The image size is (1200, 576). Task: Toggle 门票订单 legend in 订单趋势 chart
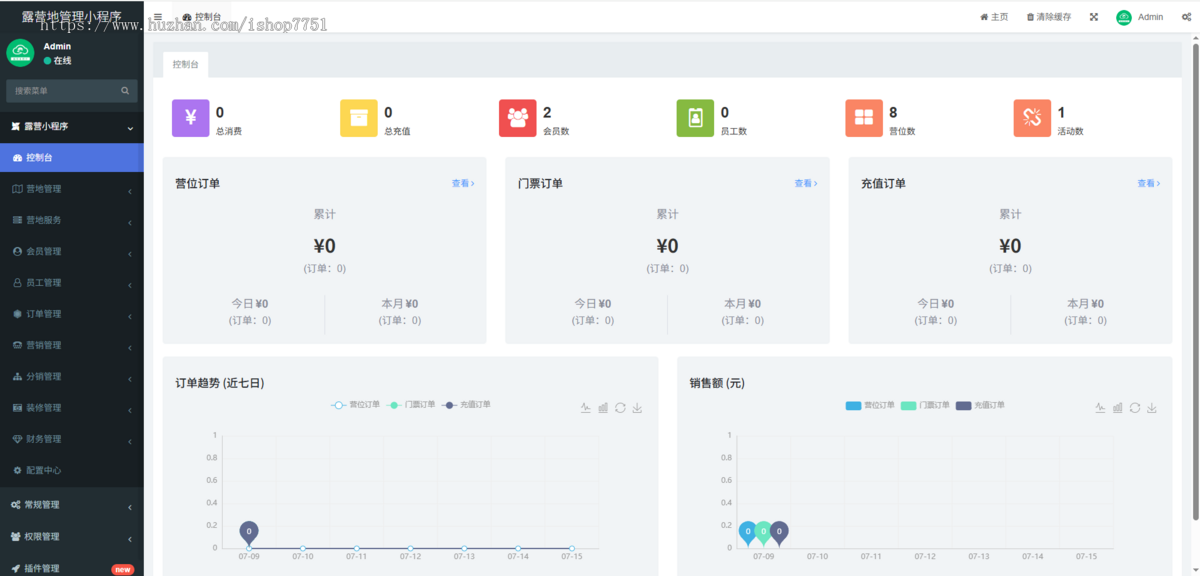coord(411,405)
